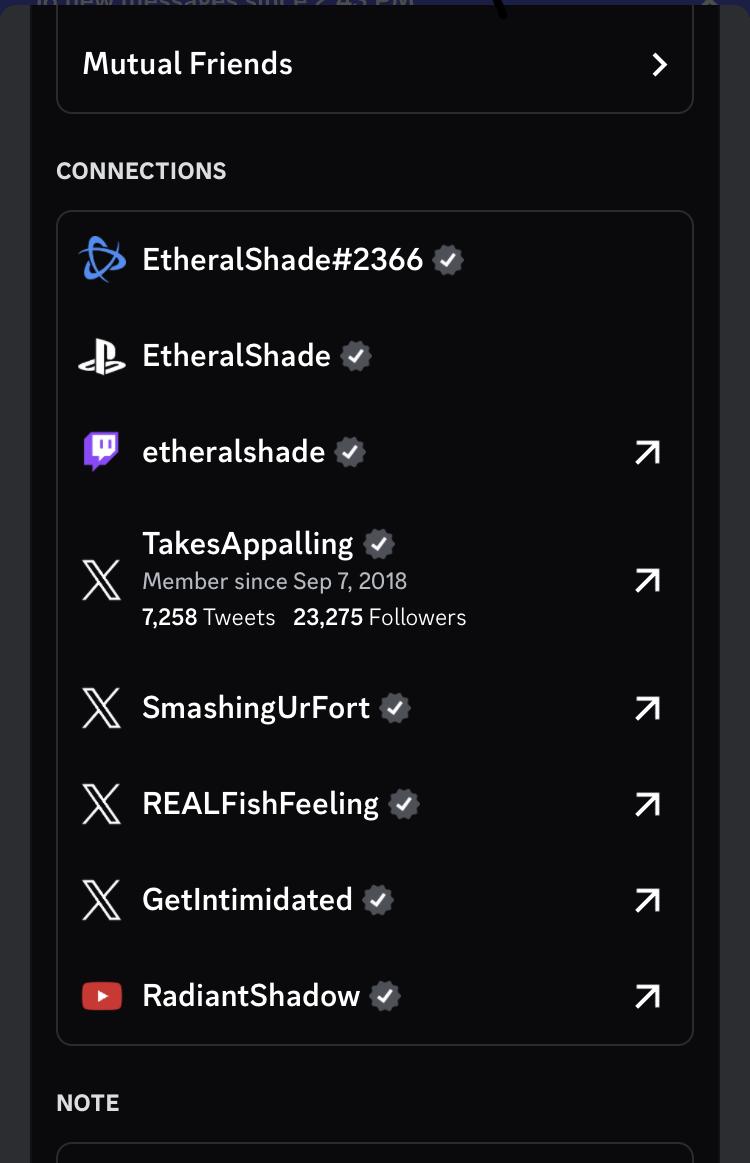Click the Twitch icon next to etheralshade
750x1163 pixels.
pyautogui.click(x=102, y=451)
